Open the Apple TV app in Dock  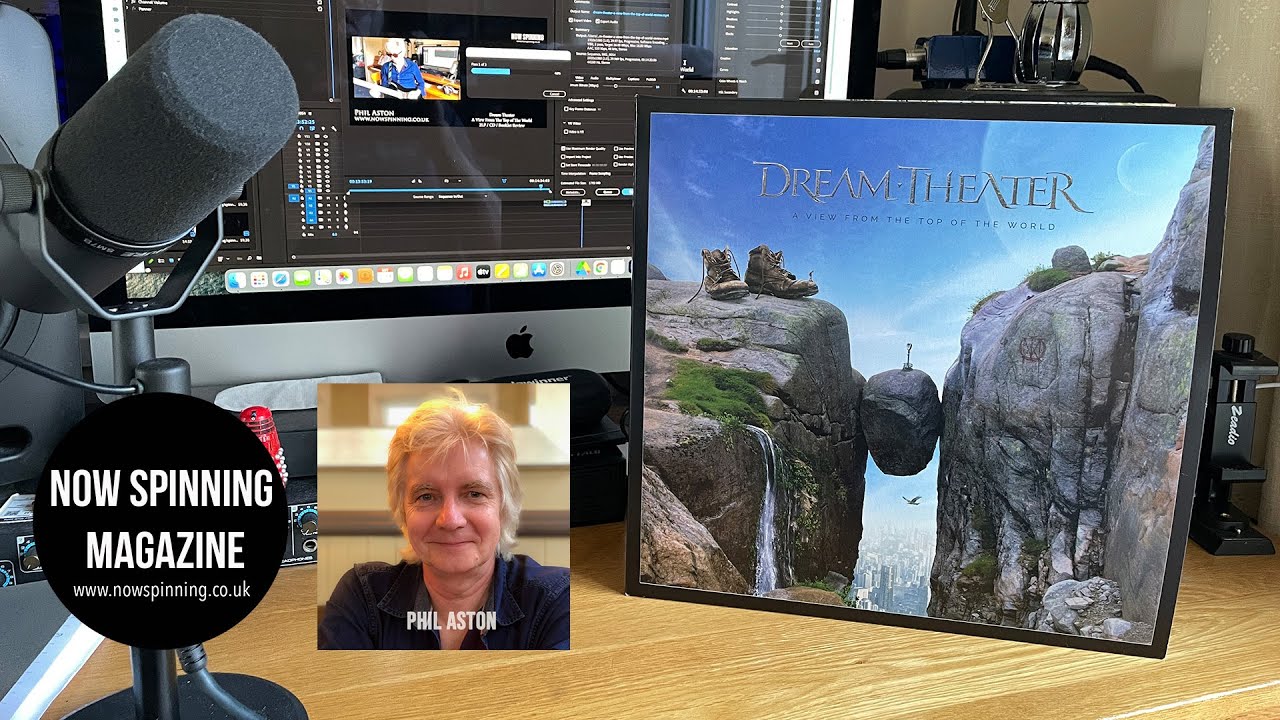(483, 272)
